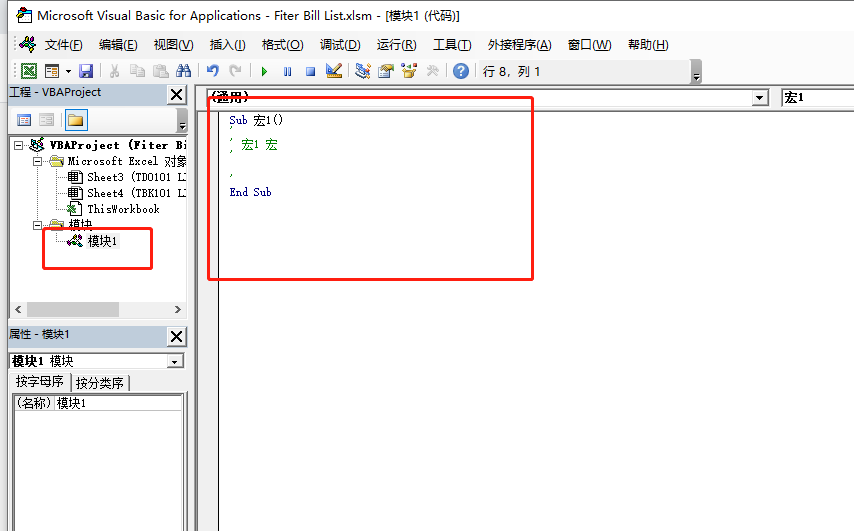Open the 模块1 模块 object dropdown
Image resolution: width=854 pixels, height=531 pixels.
(175, 362)
